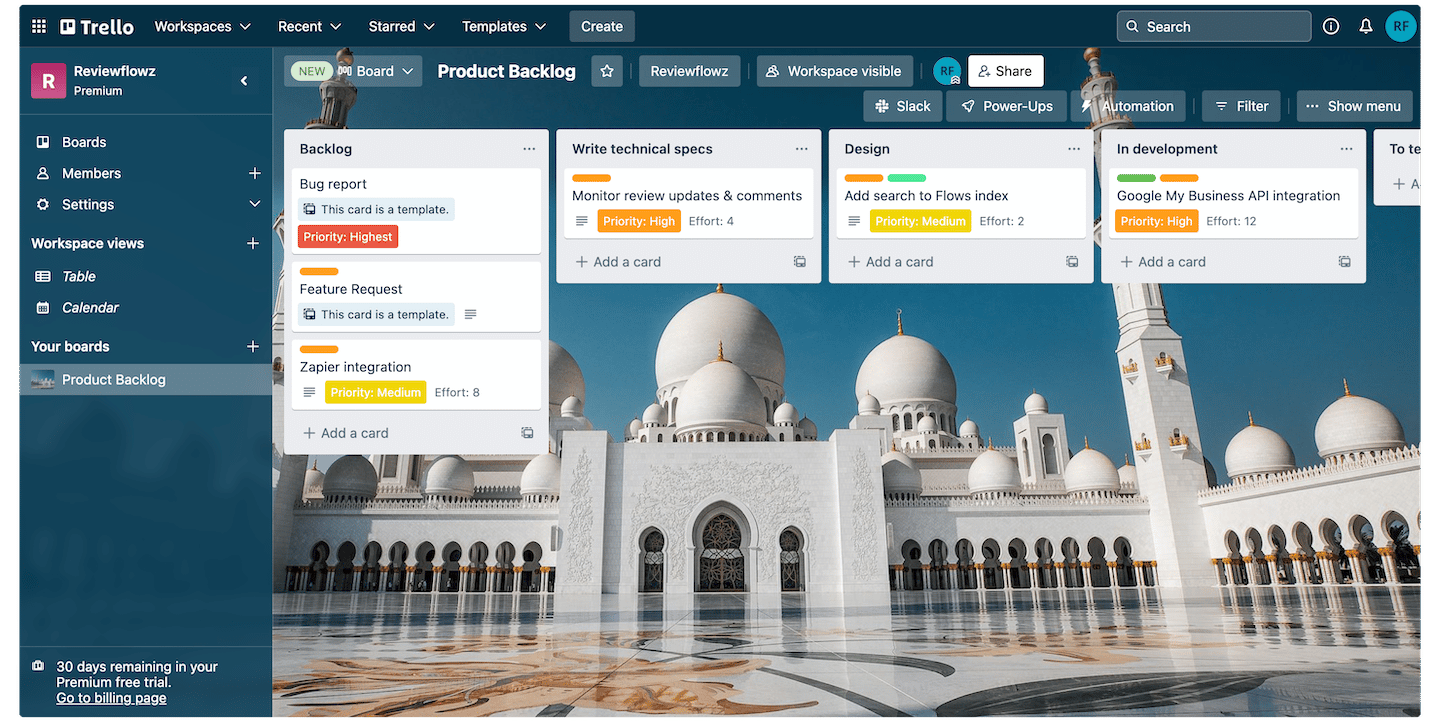The width and height of the screenshot is (1440, 722).
Task: Create from template in Backlog list
Action: pyautogui.click(x=527, y=433)
